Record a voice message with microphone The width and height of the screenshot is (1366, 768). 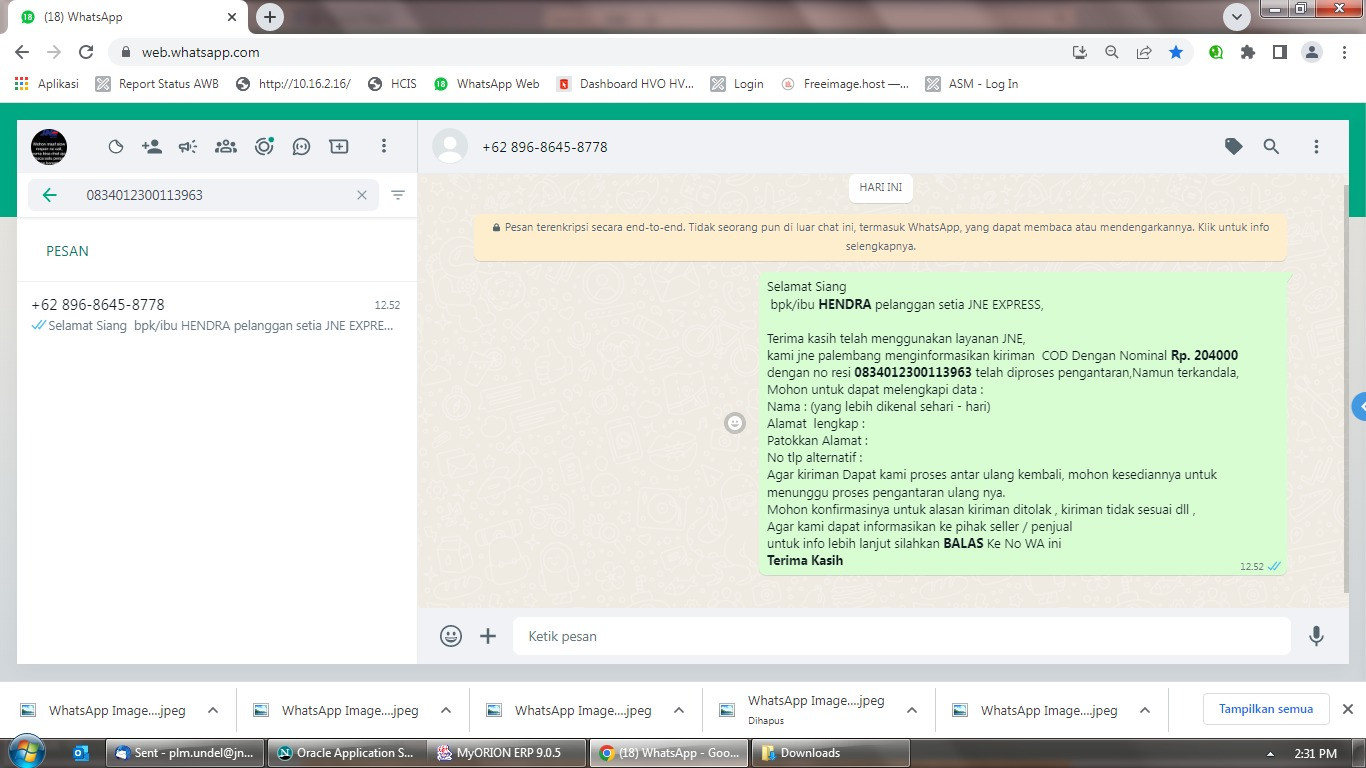[1316, 636]
